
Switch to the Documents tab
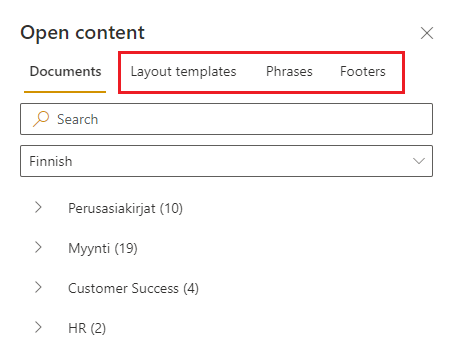[x=65, y=71]
